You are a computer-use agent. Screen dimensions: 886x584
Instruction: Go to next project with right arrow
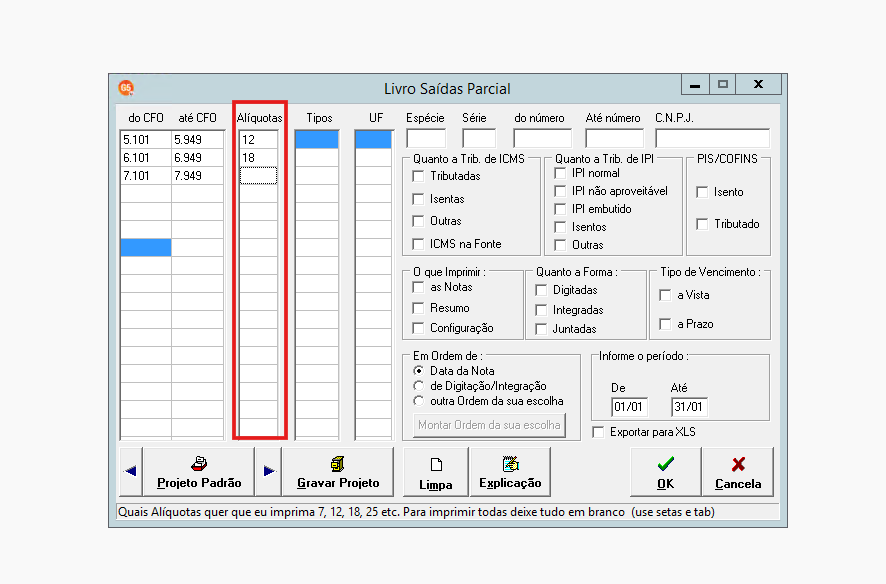(269, 471)
